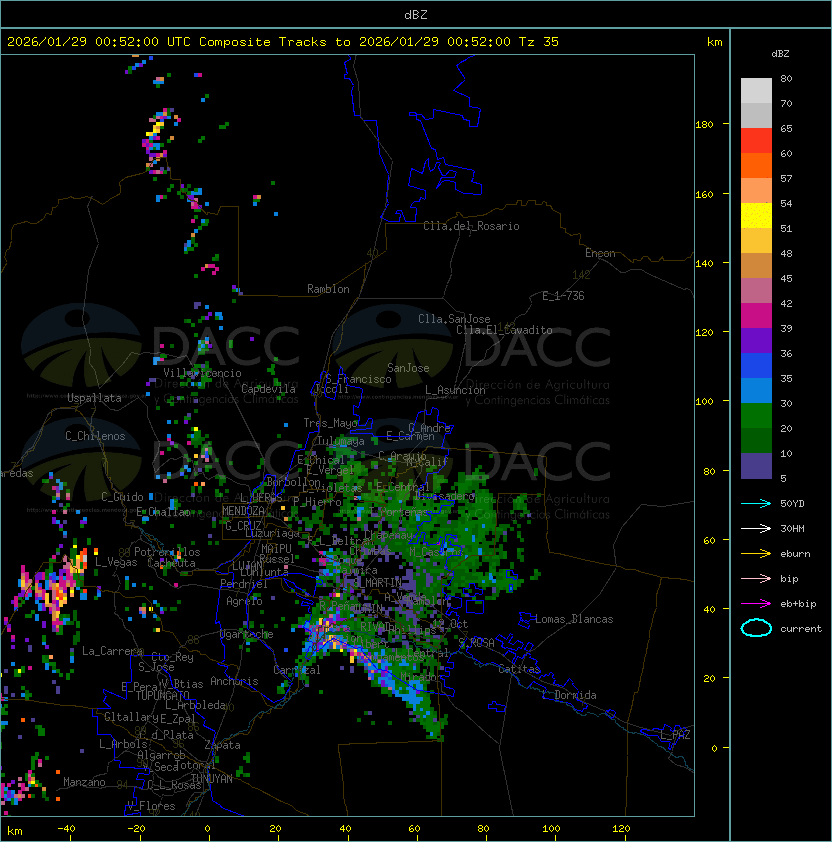832x842 pixels.
Task: Click the Uspallata place label
Action: click(94, 398)
